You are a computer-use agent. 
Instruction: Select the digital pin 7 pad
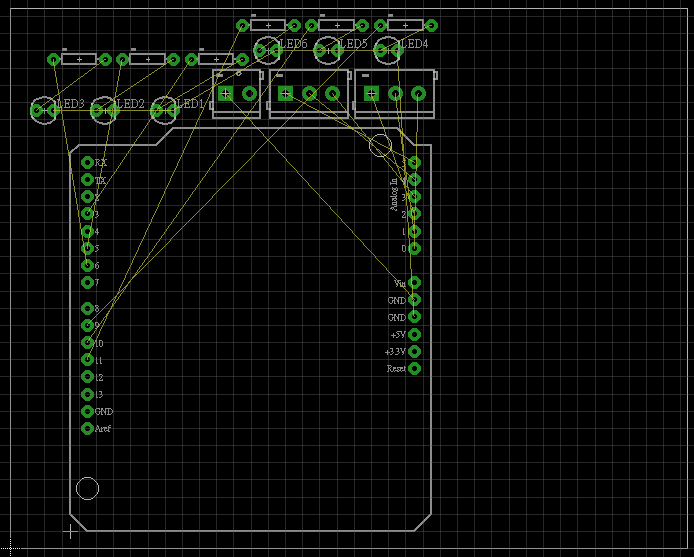[x=87, y=283]
